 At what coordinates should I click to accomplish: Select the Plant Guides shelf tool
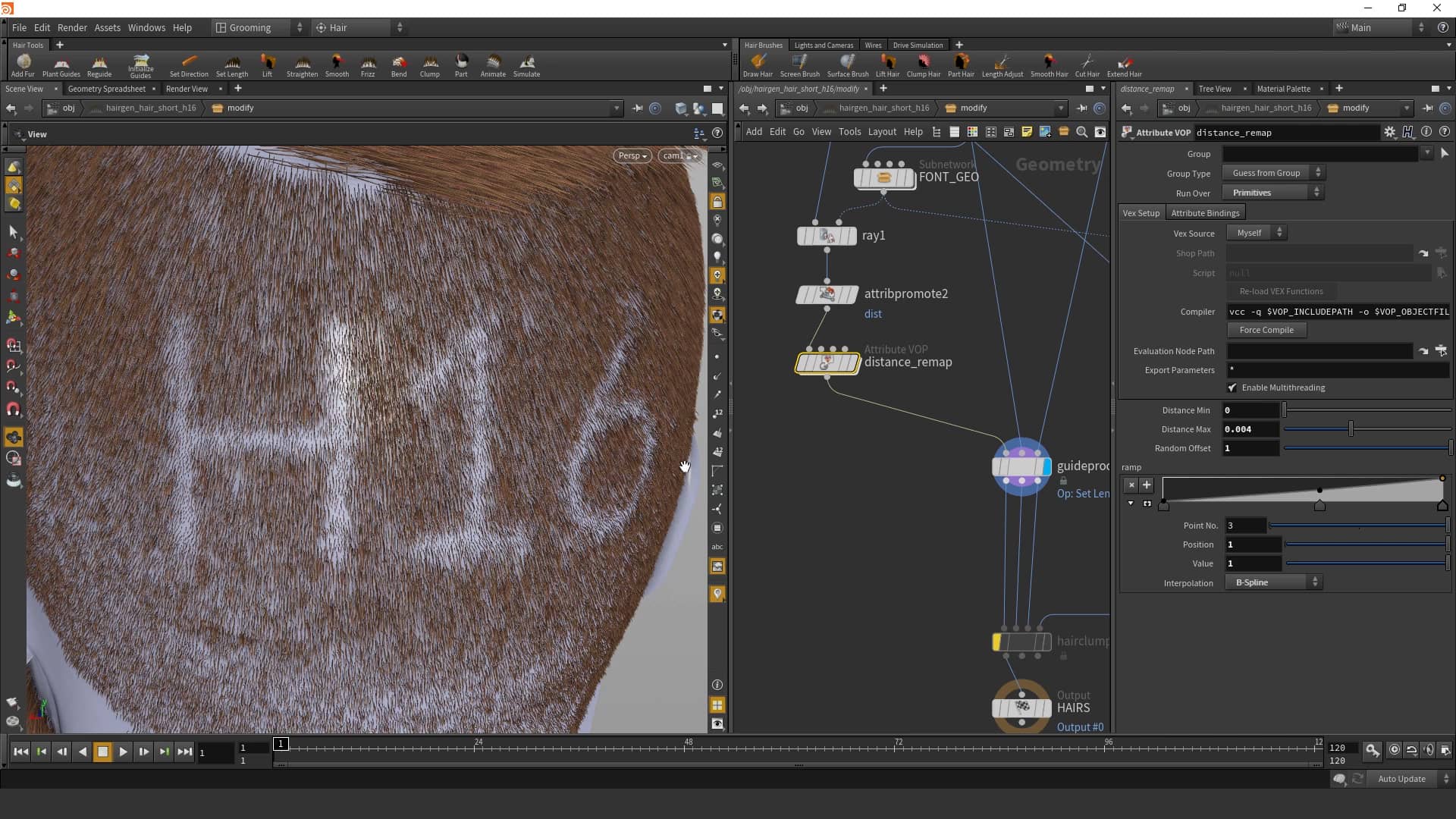pos(61,66)
